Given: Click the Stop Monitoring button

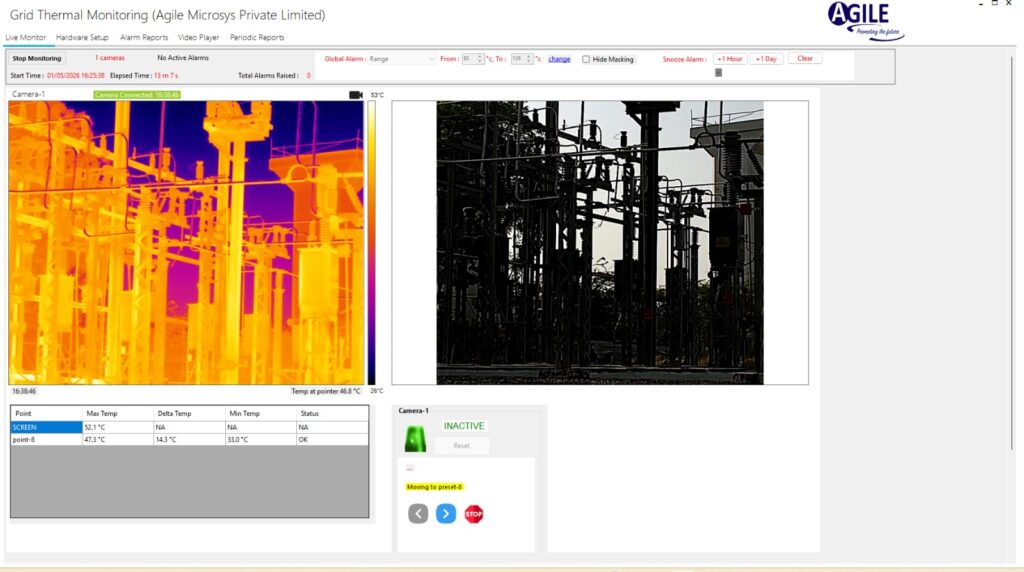Looking at the screenshot, I should click(x=37, y=58).
